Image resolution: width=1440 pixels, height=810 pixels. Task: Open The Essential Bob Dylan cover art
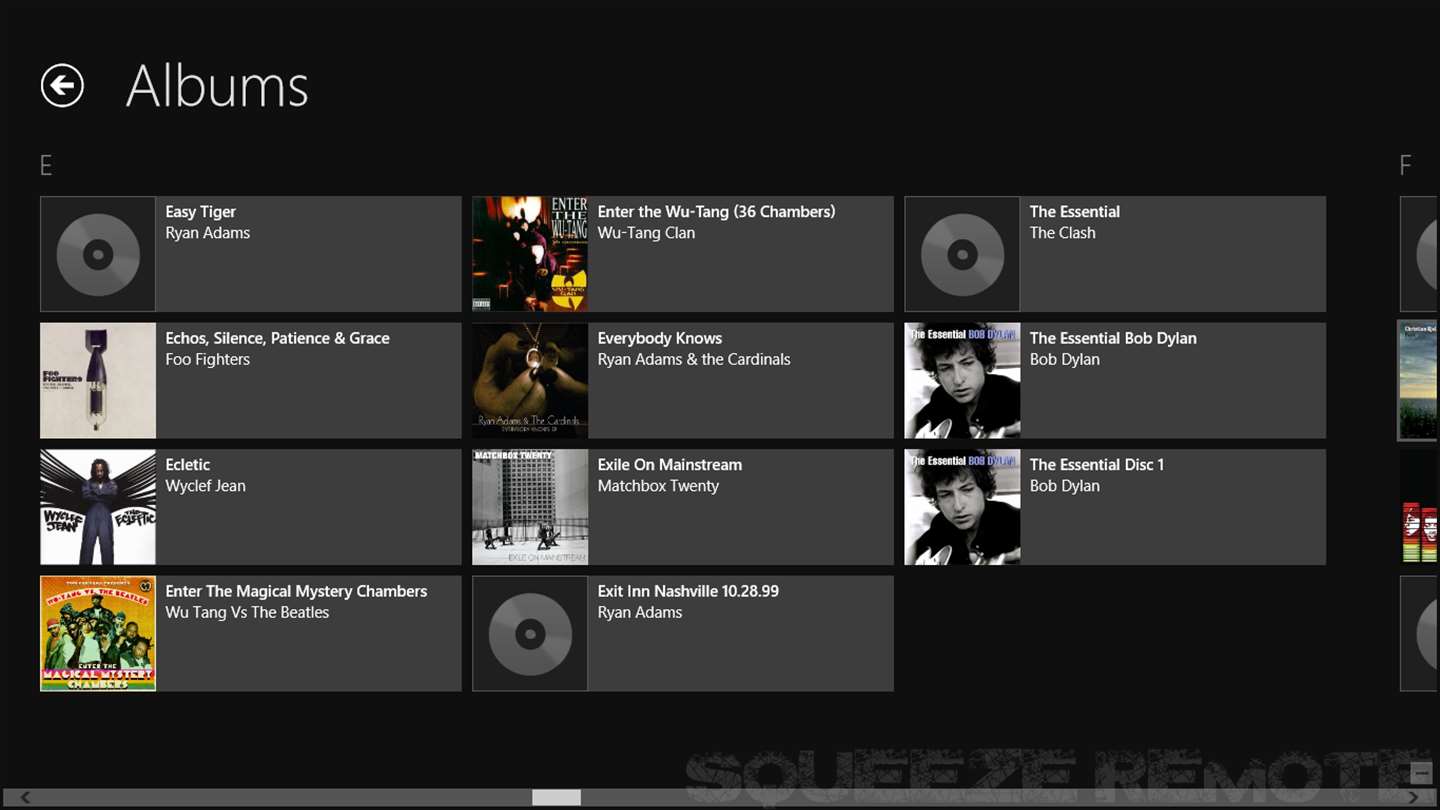[962, 380]
